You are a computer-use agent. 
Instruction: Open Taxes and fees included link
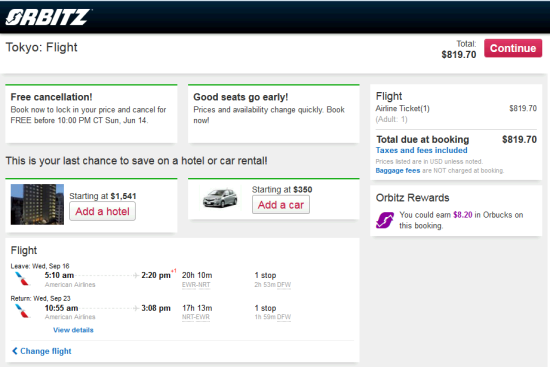(421, 150)
